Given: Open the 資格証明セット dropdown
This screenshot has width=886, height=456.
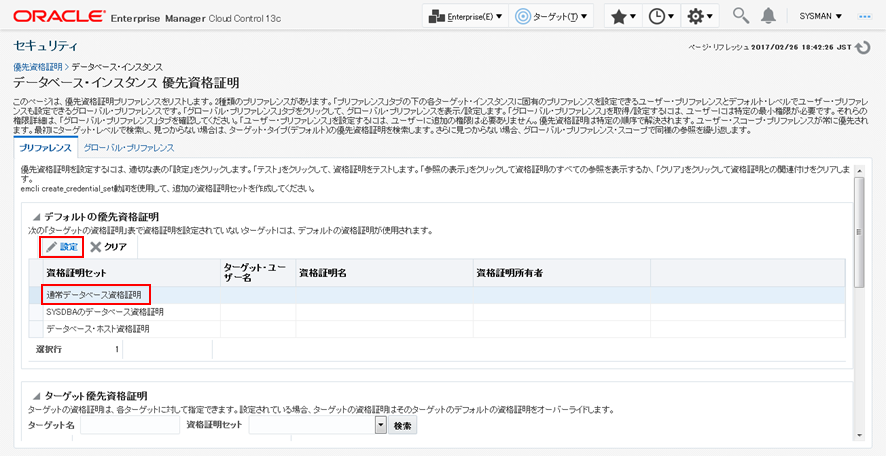Looking at the screenshot, I should click(x=381, y=425).
